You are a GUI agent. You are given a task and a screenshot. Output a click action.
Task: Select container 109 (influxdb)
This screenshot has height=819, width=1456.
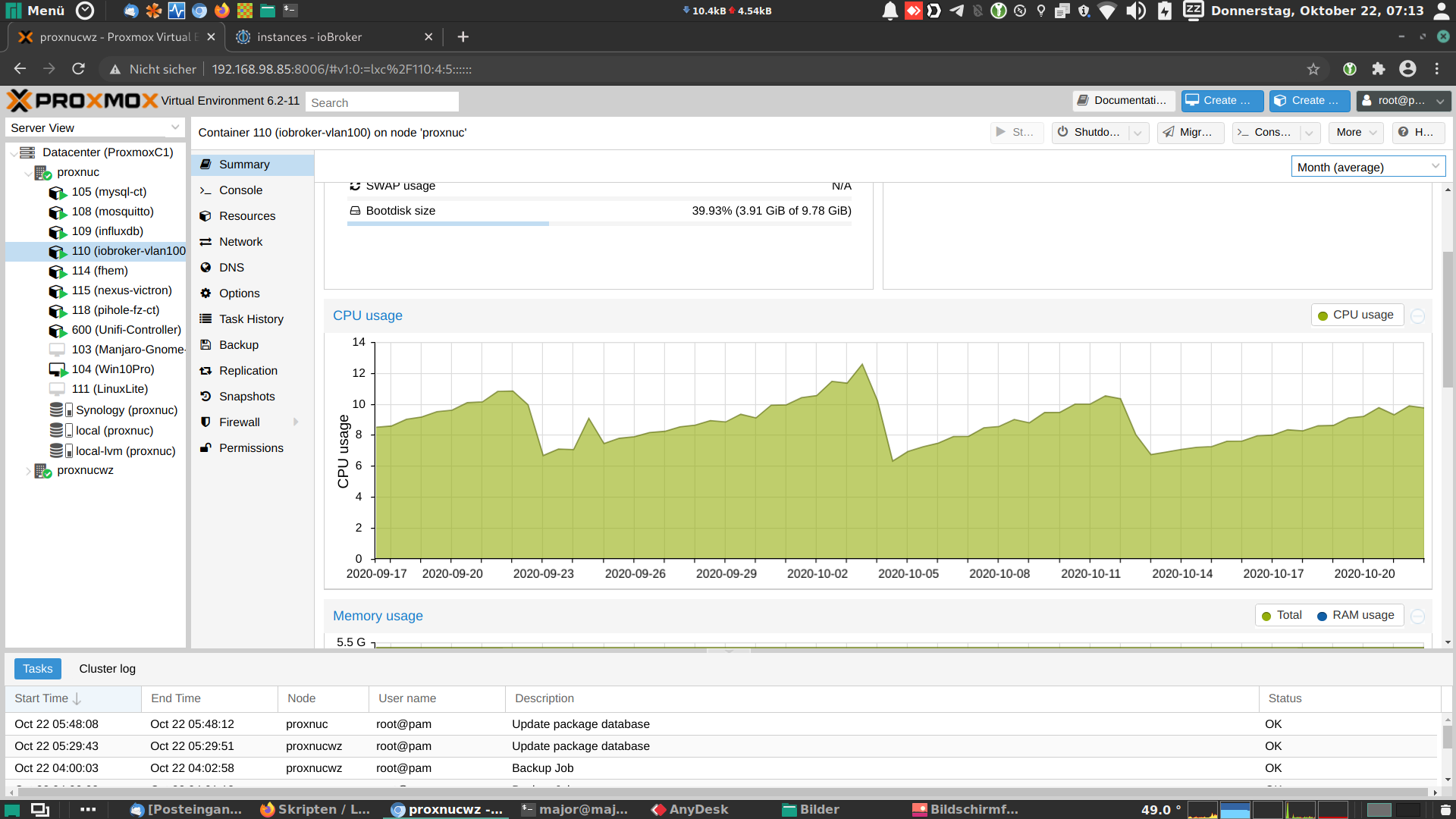(x=107, y=231)
